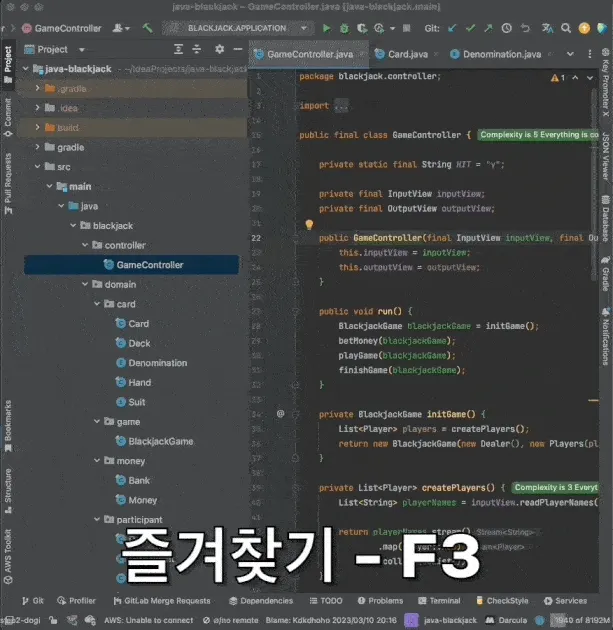613x630 pixels.
Task: Collapse the java-blackjack root folder
Action: [26, 69]
